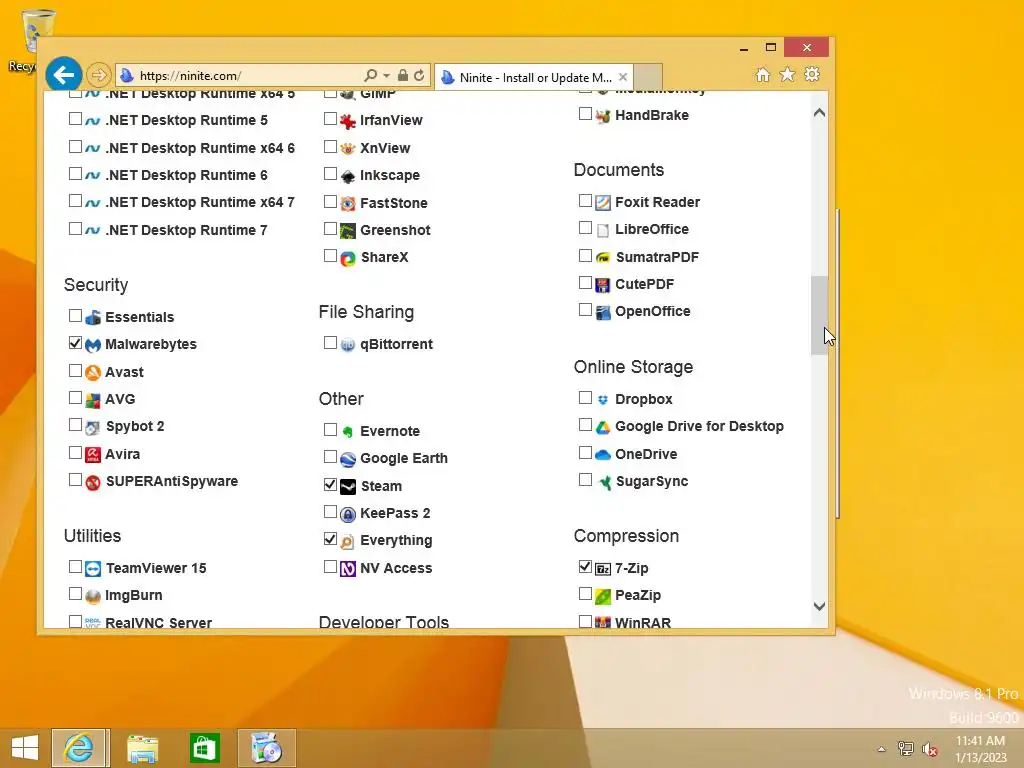Image resolution: width=1024 pixels, height=768 pixels.
Task: Click the Google Drive for Desktop icon
Action: click(603, 427)
